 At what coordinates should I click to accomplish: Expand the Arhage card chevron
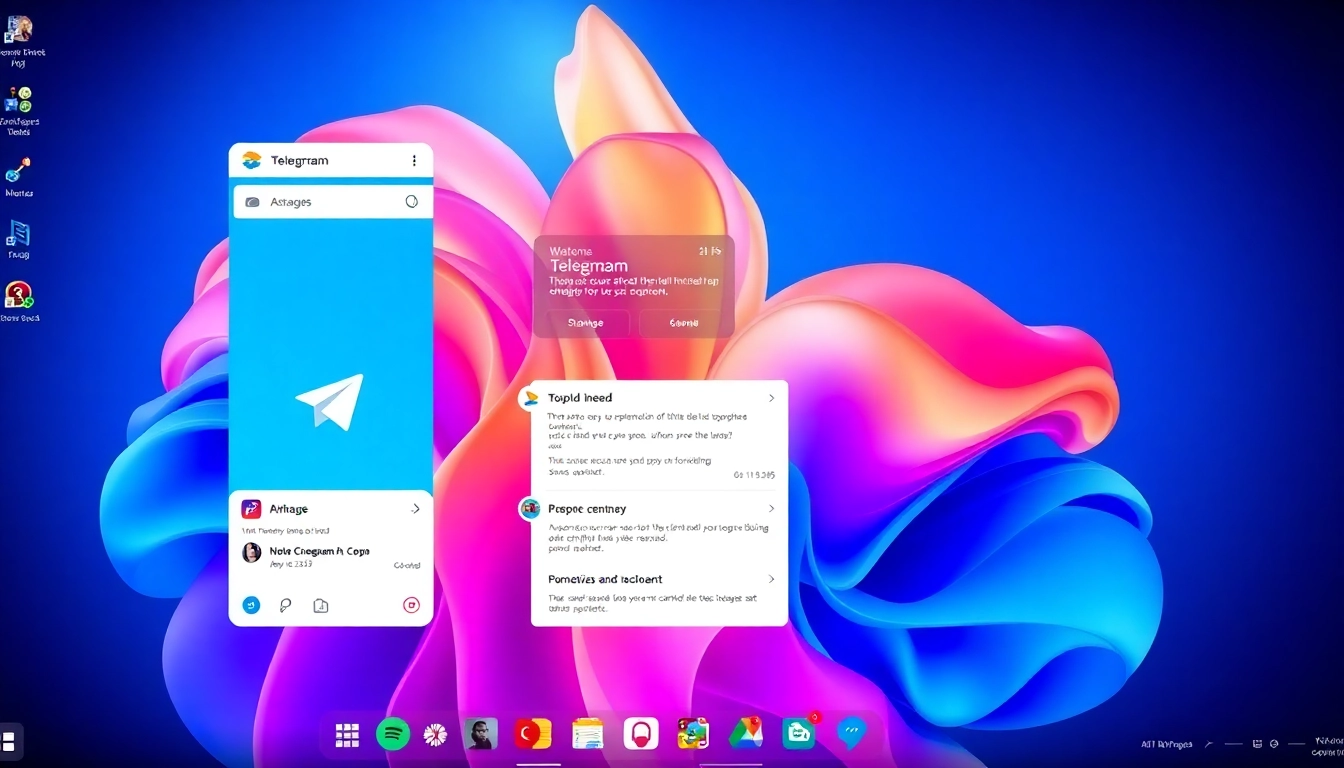pyautogui.click(x=415, y=509)
